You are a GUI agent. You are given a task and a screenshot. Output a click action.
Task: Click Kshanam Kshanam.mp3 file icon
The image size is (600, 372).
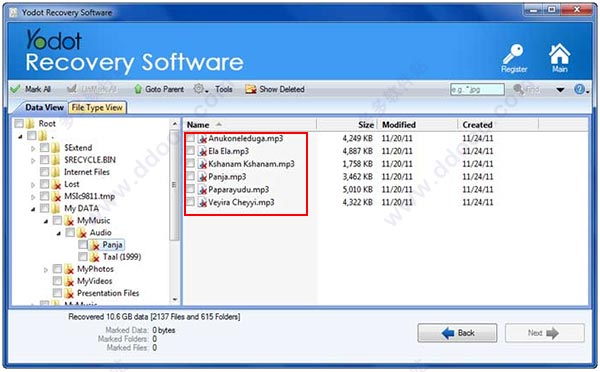(202, 164)
